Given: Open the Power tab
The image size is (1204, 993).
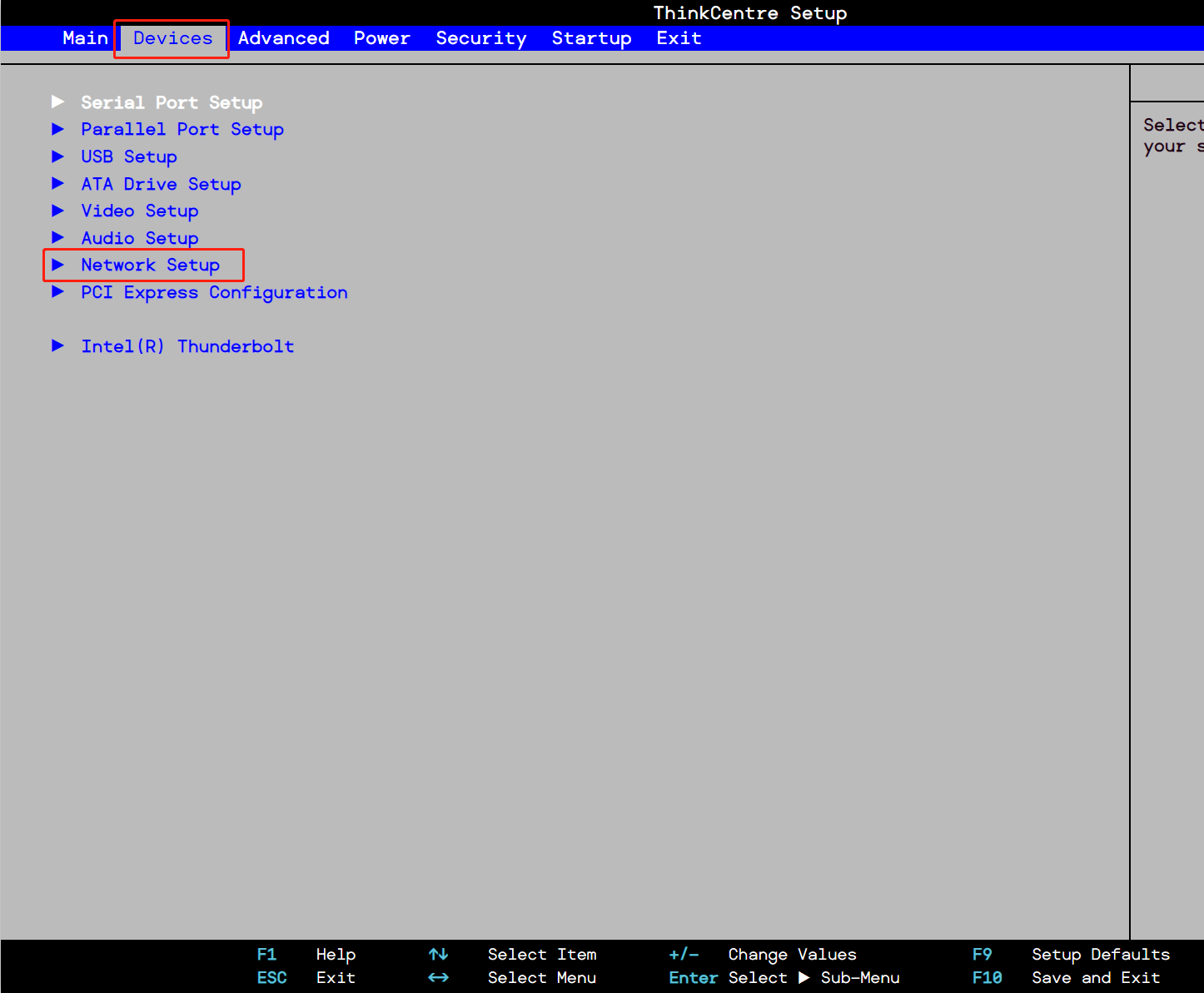Looking at the screenshot, I should click(x=381, y=38).
